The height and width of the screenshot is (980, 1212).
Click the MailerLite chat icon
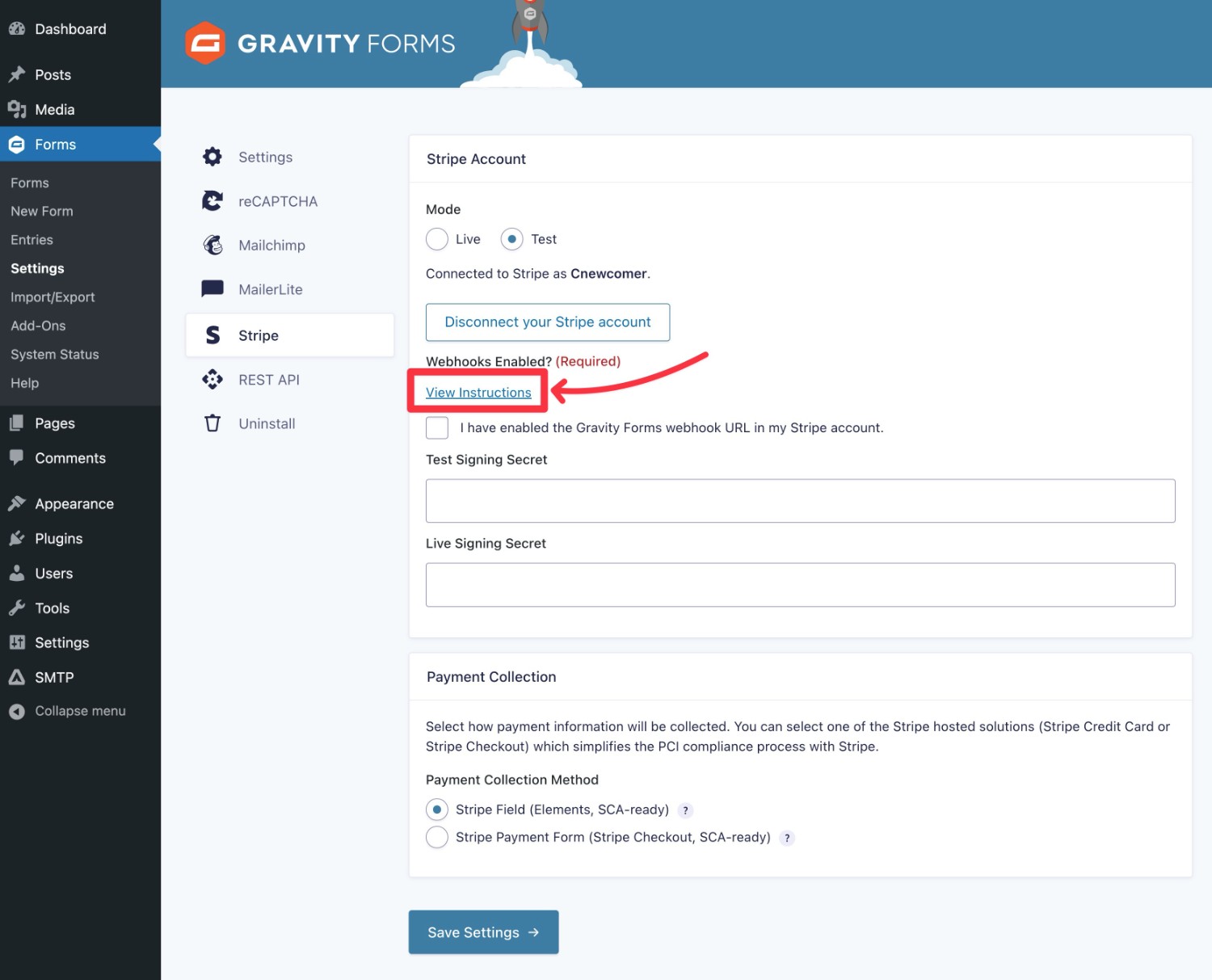click(213, 288)
